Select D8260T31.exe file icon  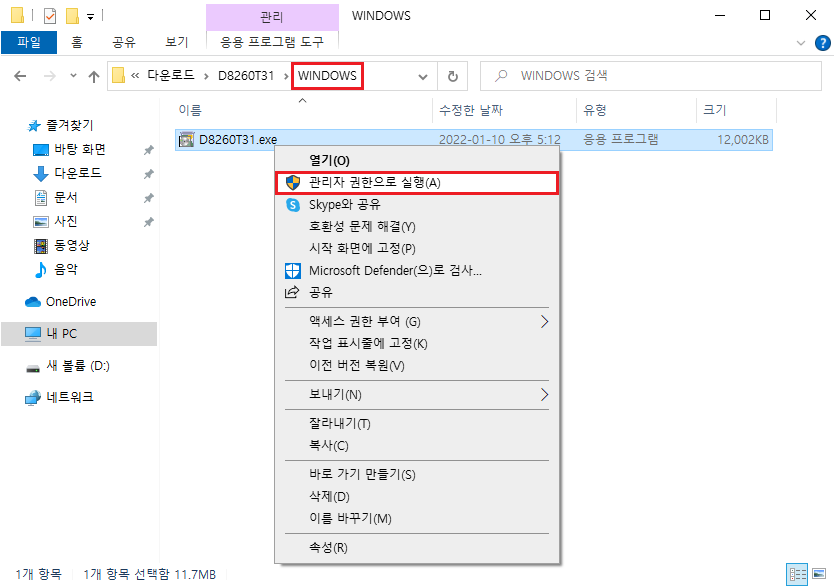click(186, 140)
